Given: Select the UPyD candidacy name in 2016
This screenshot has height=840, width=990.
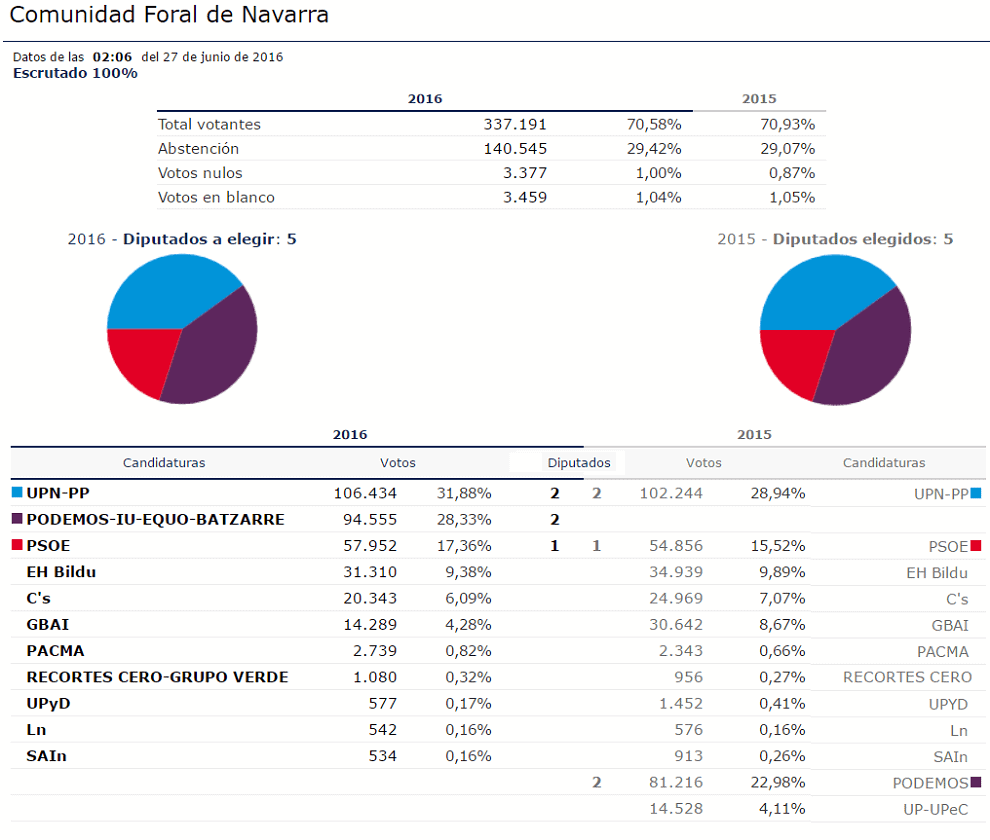Looking at the screenshot, I should click(49, 704).
